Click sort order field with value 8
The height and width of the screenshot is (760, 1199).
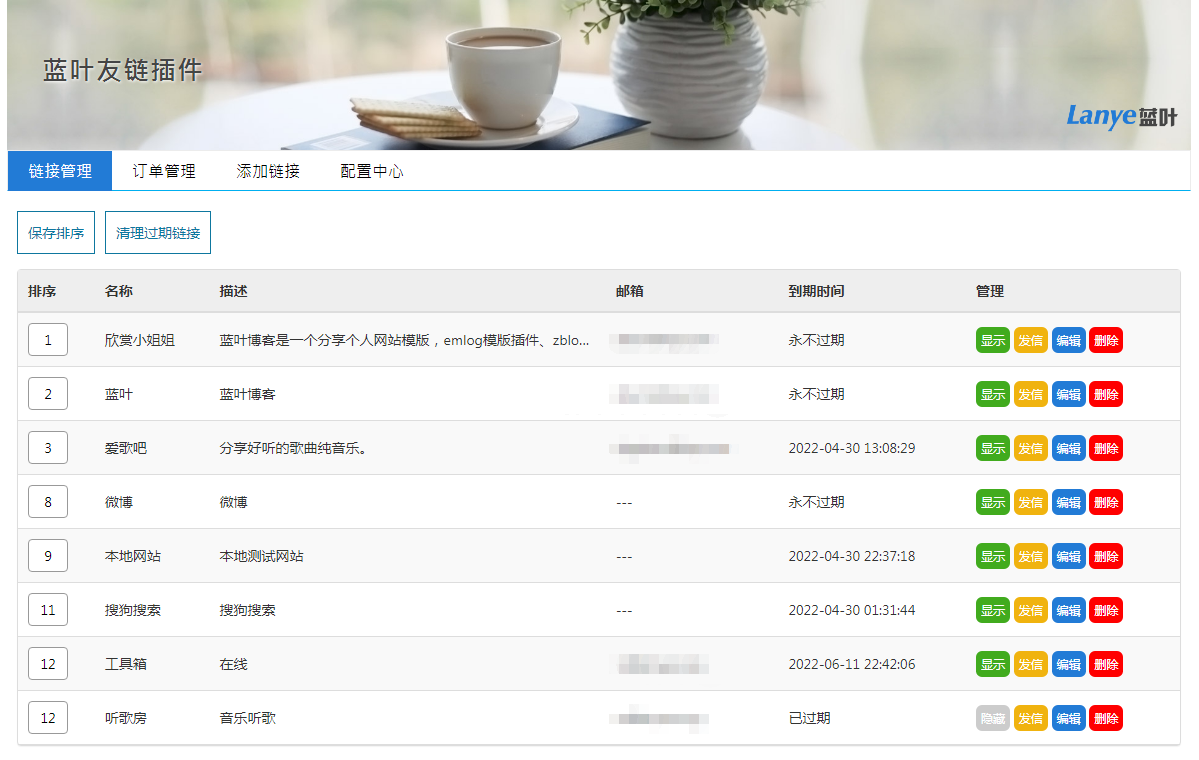(48, 502)
